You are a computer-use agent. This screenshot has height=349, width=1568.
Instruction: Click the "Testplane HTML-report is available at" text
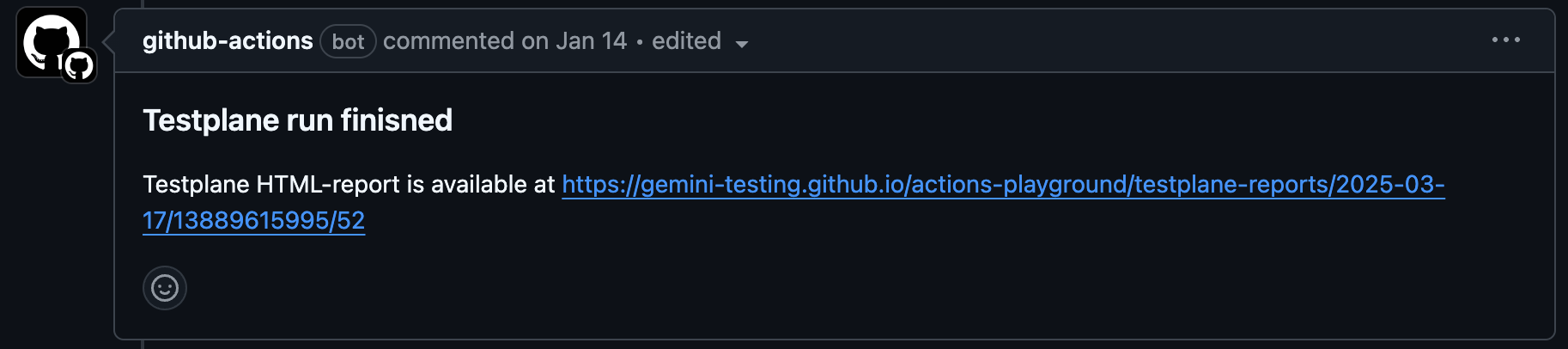click(x=349, y=185)
